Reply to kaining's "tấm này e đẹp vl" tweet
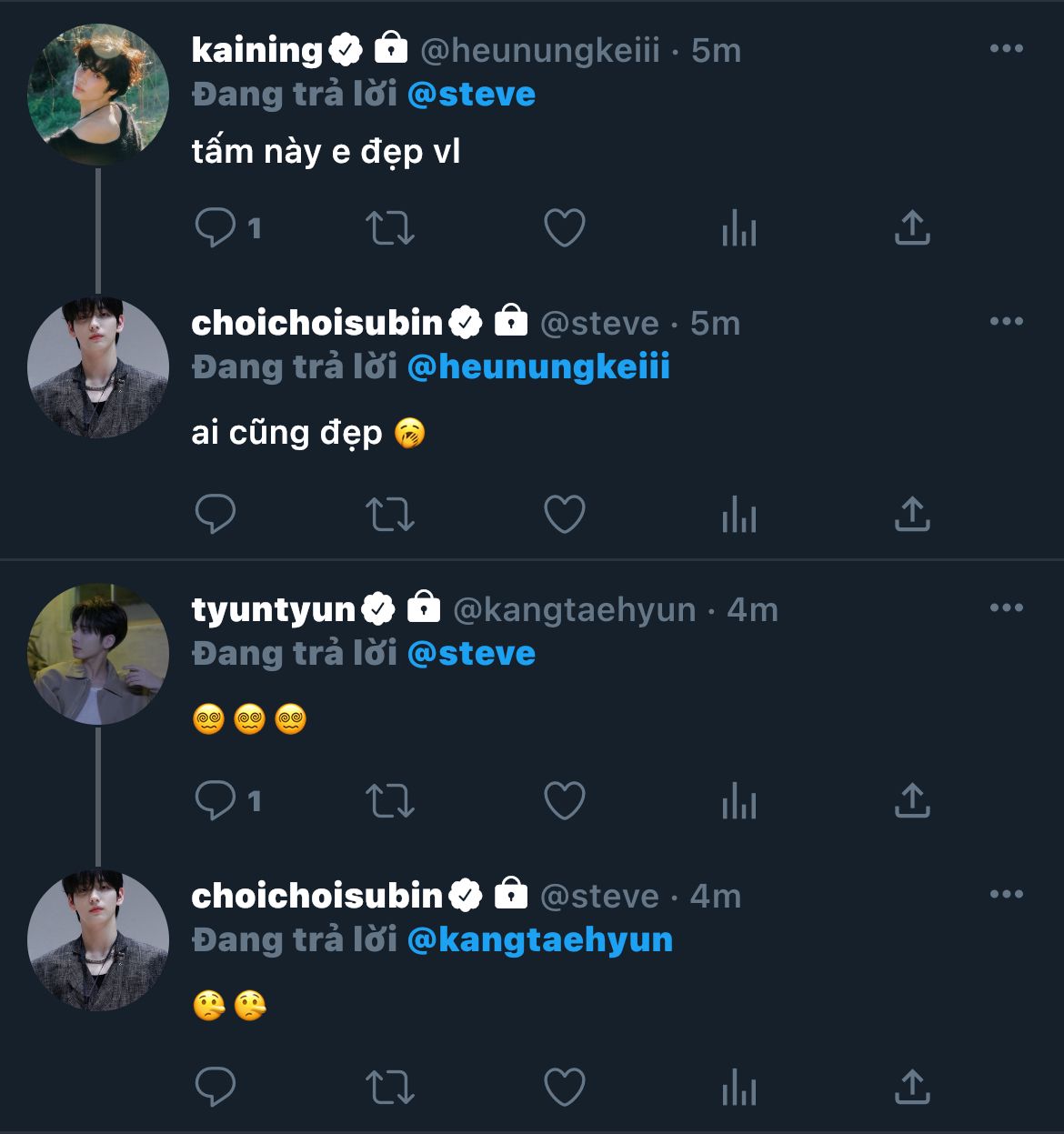1064x1134 pixels. tap(216, 227)
